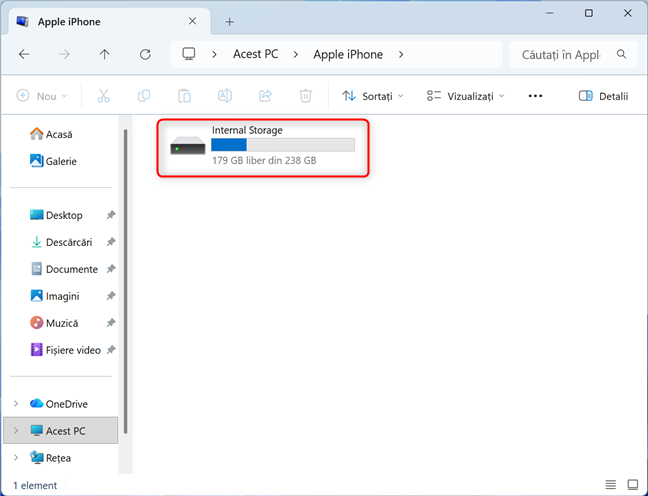Click the Internal Storage usage bar
The width and height of the screenshot is (648, 496).
tap(283, 145)
